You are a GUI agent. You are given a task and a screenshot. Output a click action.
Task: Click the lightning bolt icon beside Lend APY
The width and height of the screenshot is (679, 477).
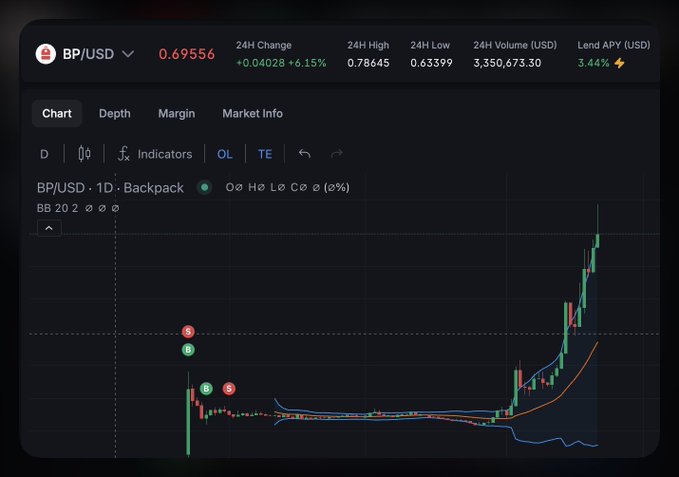[620, 63]
